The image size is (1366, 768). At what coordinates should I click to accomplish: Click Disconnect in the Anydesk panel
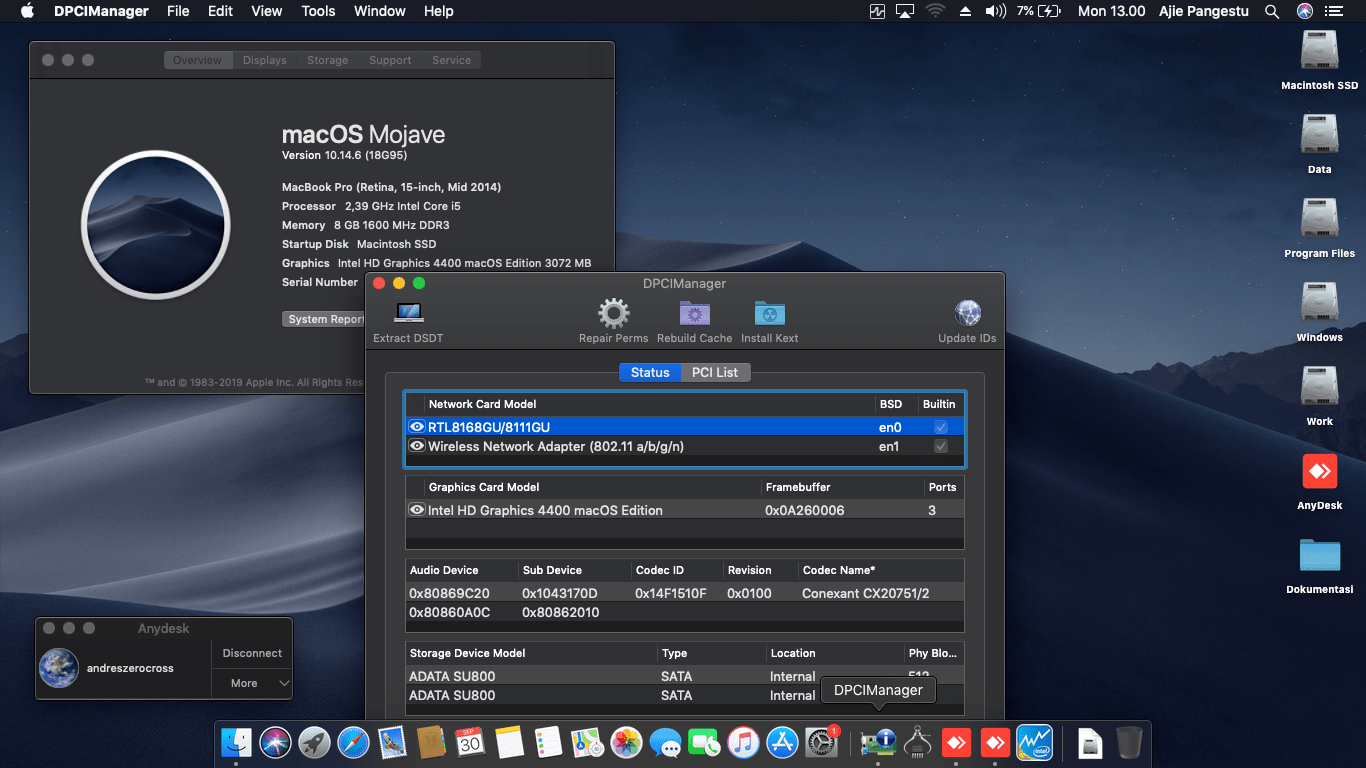click(252, 653)
